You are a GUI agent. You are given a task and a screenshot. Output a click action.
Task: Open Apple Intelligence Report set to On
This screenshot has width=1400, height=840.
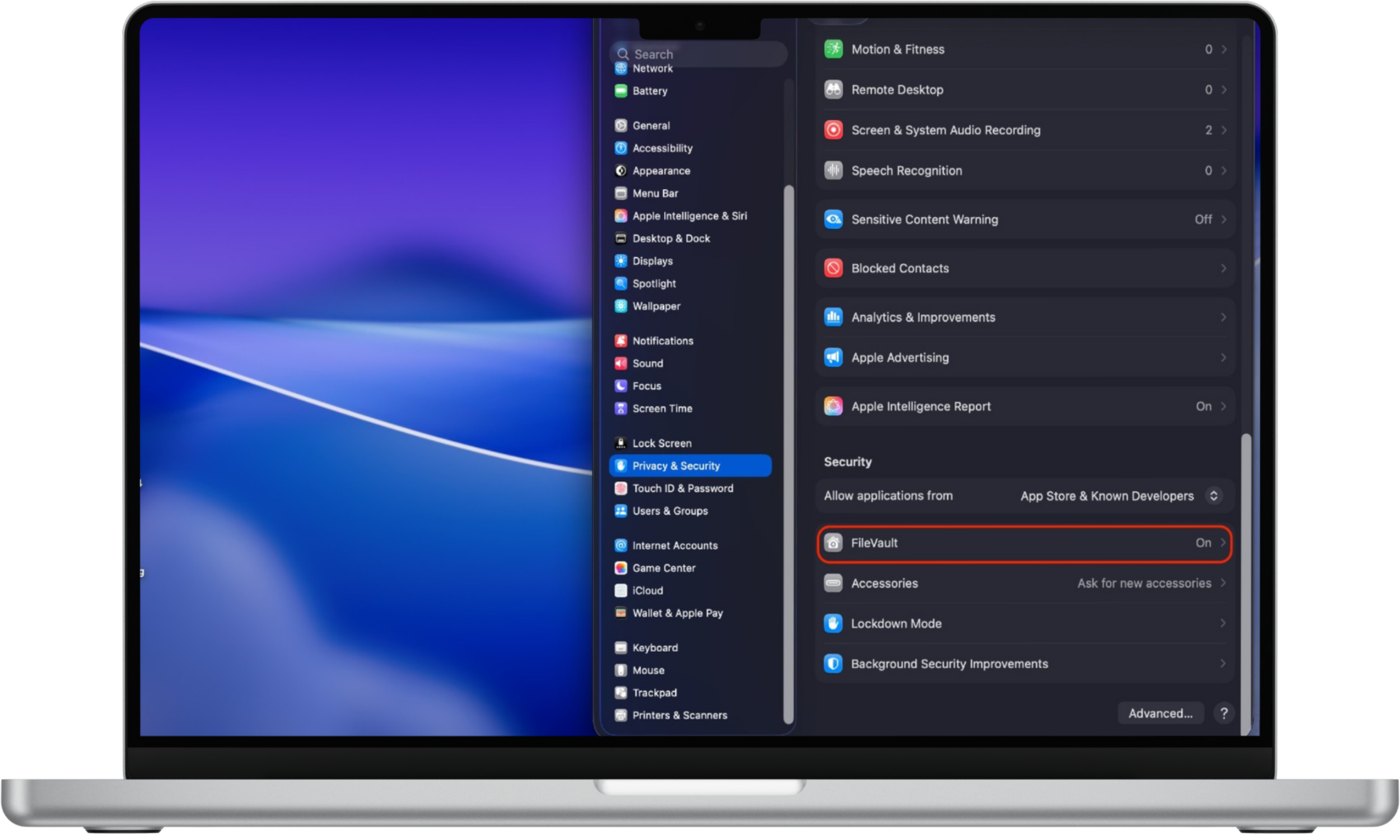click(1024, 406)
